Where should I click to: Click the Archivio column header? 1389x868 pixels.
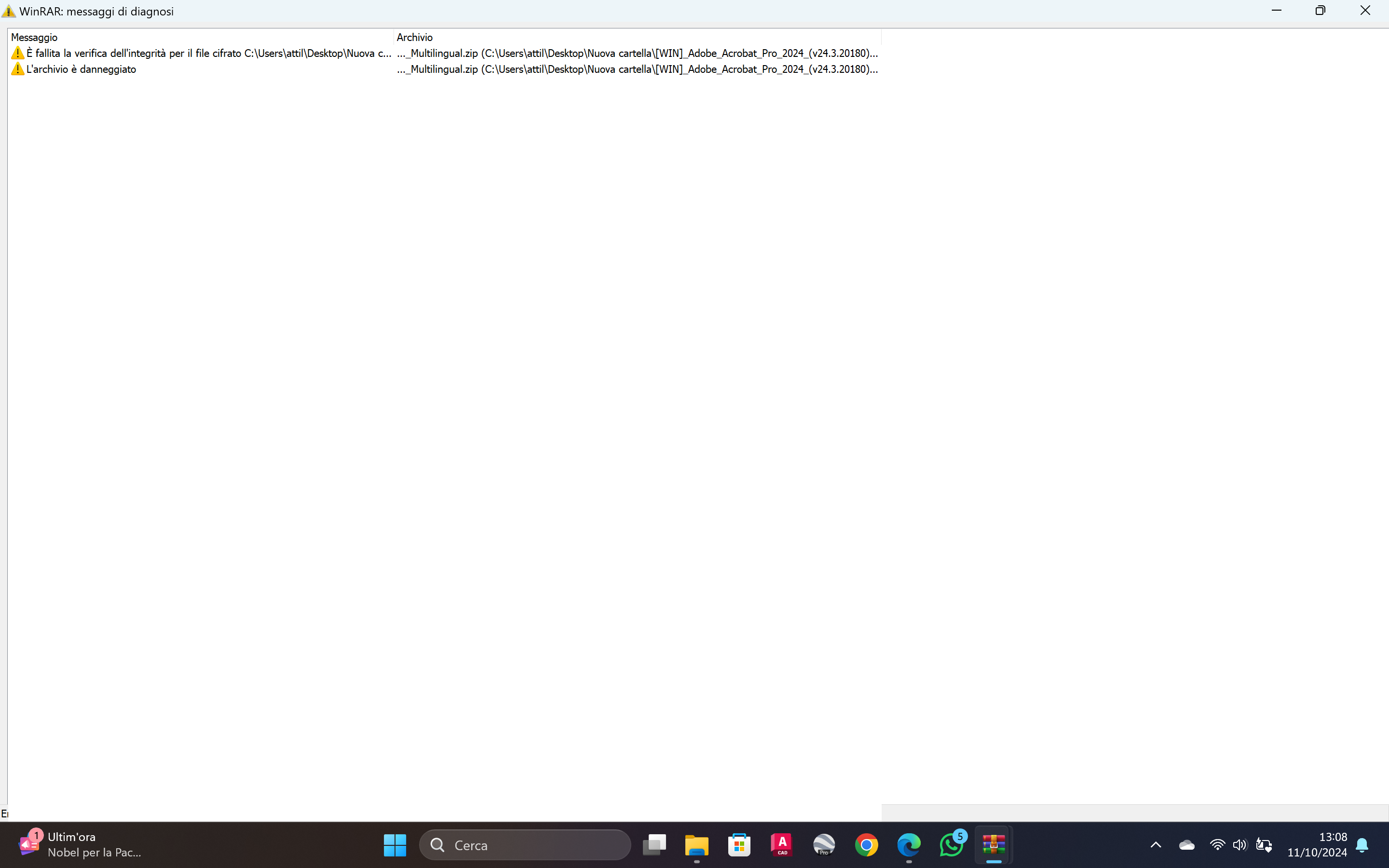click(414, 37)
